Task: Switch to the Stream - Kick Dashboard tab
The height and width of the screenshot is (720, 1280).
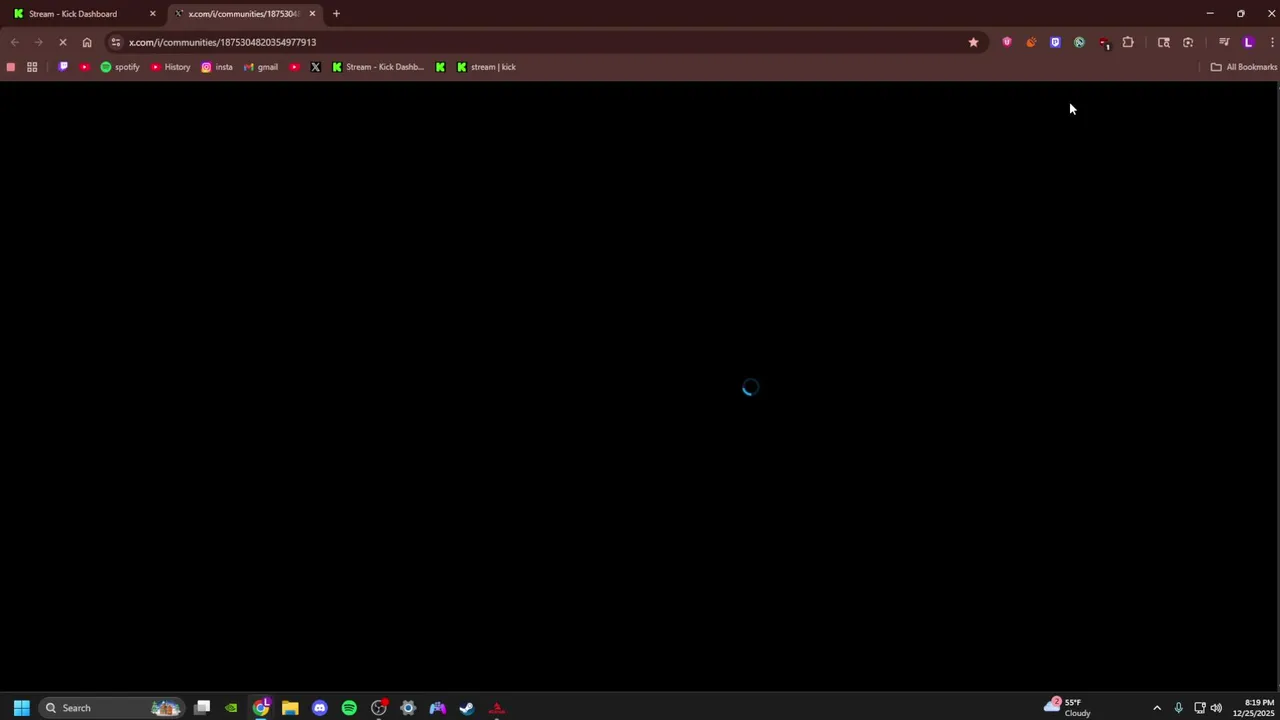Action: tap(85, 14)
